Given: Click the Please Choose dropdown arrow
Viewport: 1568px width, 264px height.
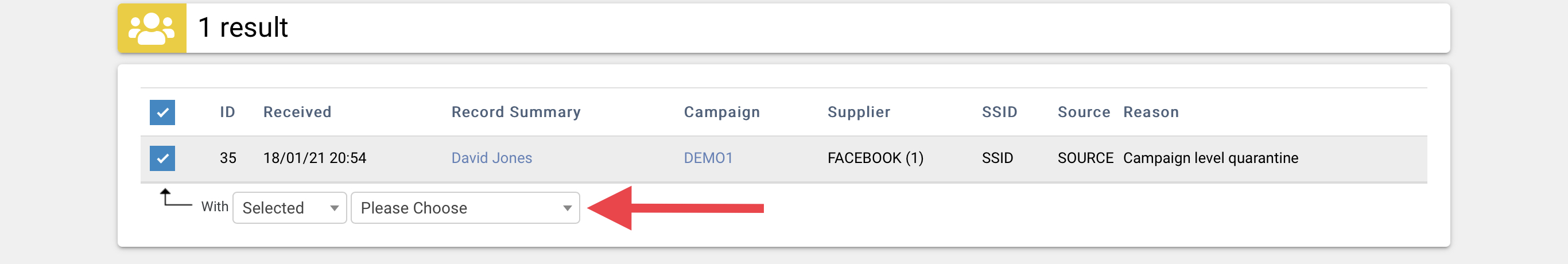Looking at the screenshot, I should click(567, 209).
